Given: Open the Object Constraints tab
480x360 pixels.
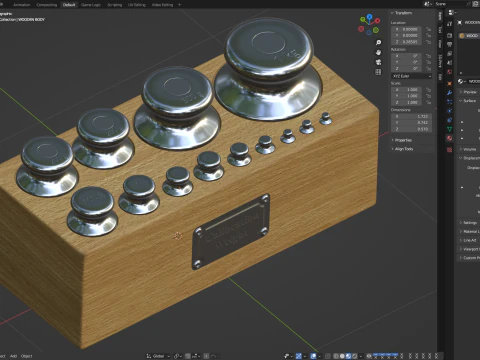Looking at the screenshot, I should pos(450,120).
